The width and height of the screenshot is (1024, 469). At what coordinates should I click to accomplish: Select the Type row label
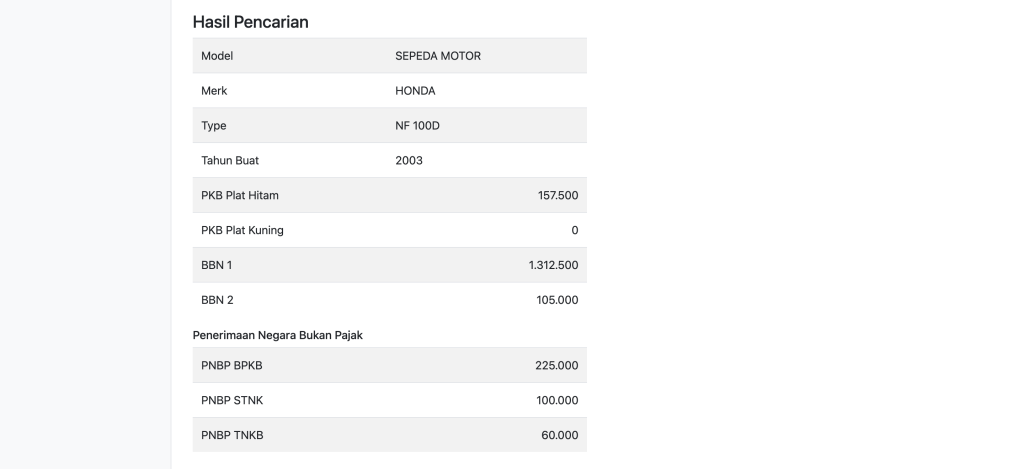tap(214, 126)
